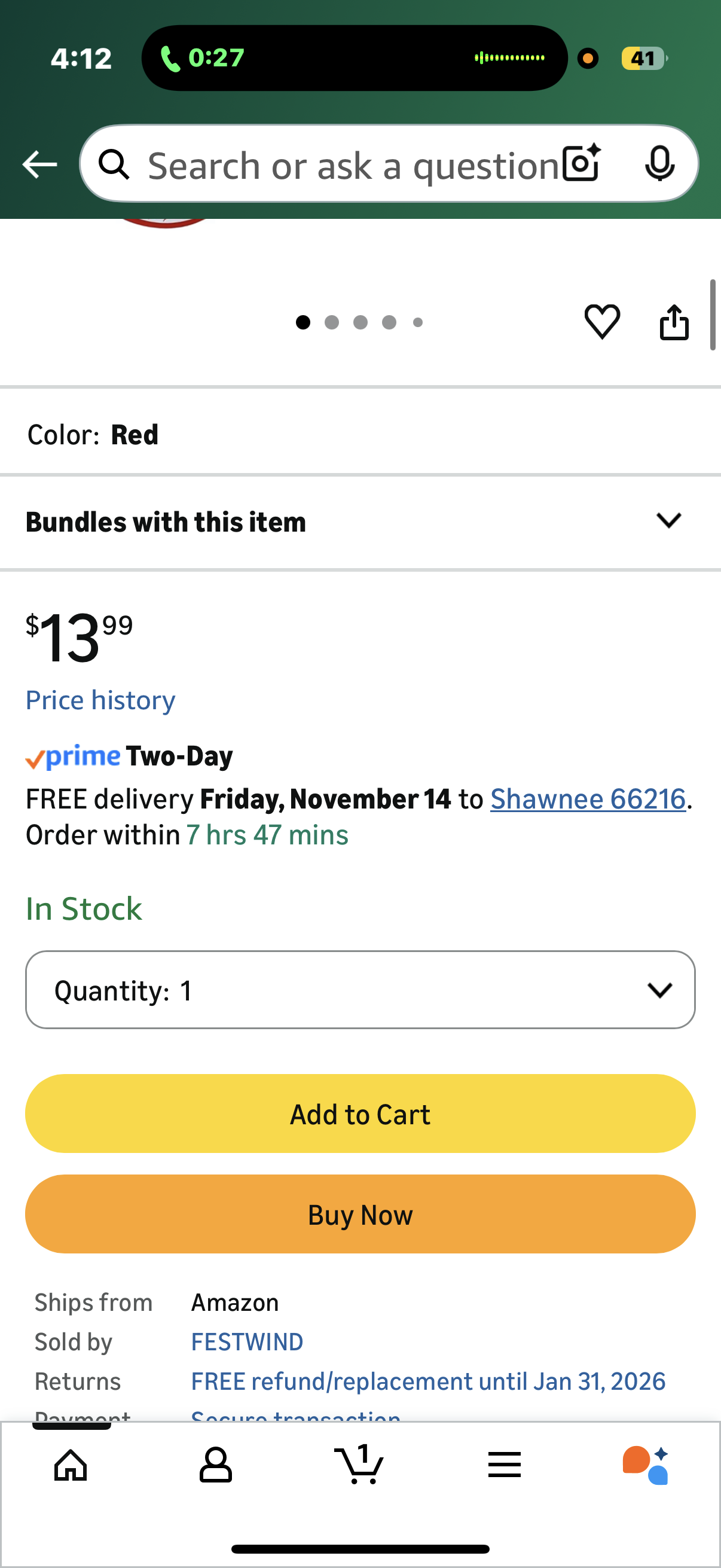Open the FESTWIND seller link
The width and height of the screenshot is (721, 1568).
pyautogui.click(x=247, y=1341)
